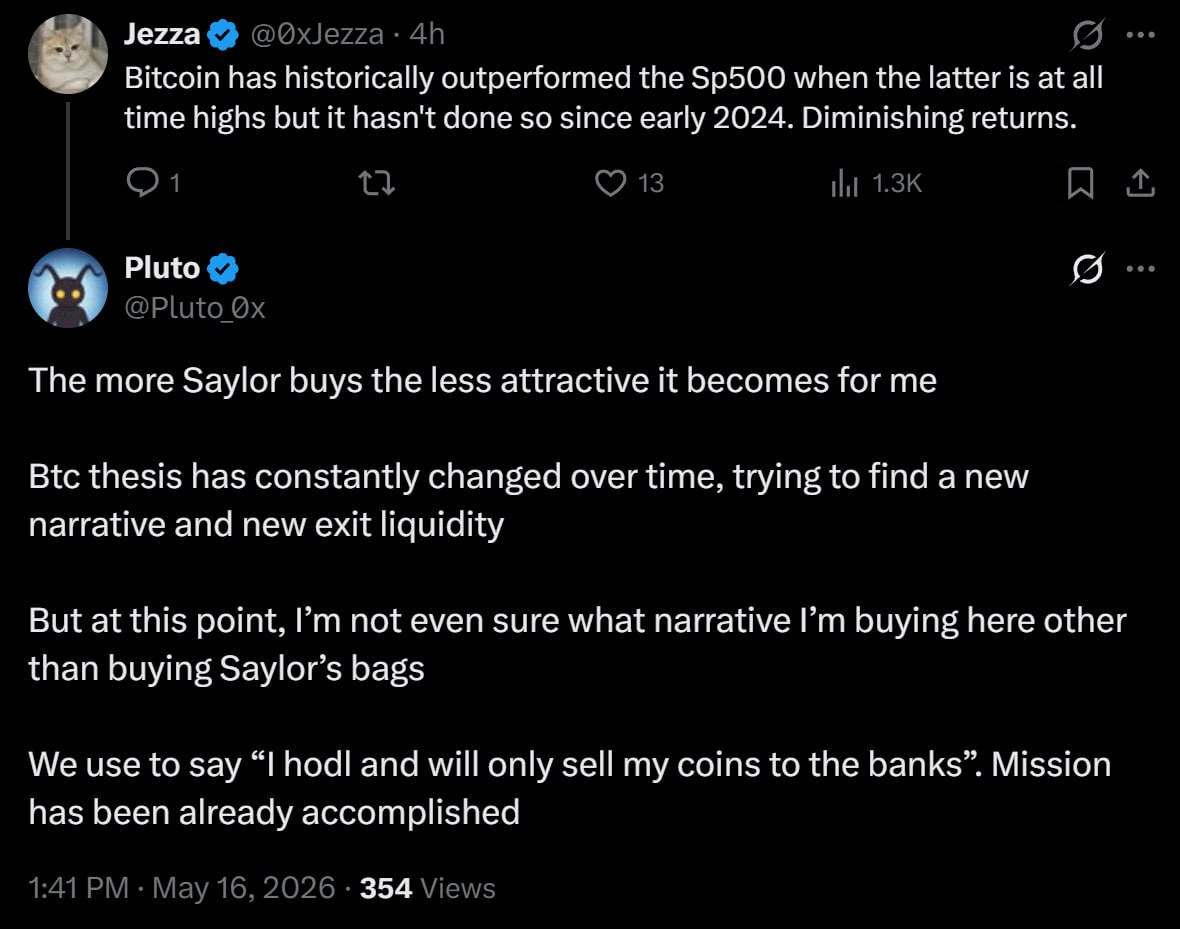Share Jezza's tweet via share icon

[x=1140, y=182]
